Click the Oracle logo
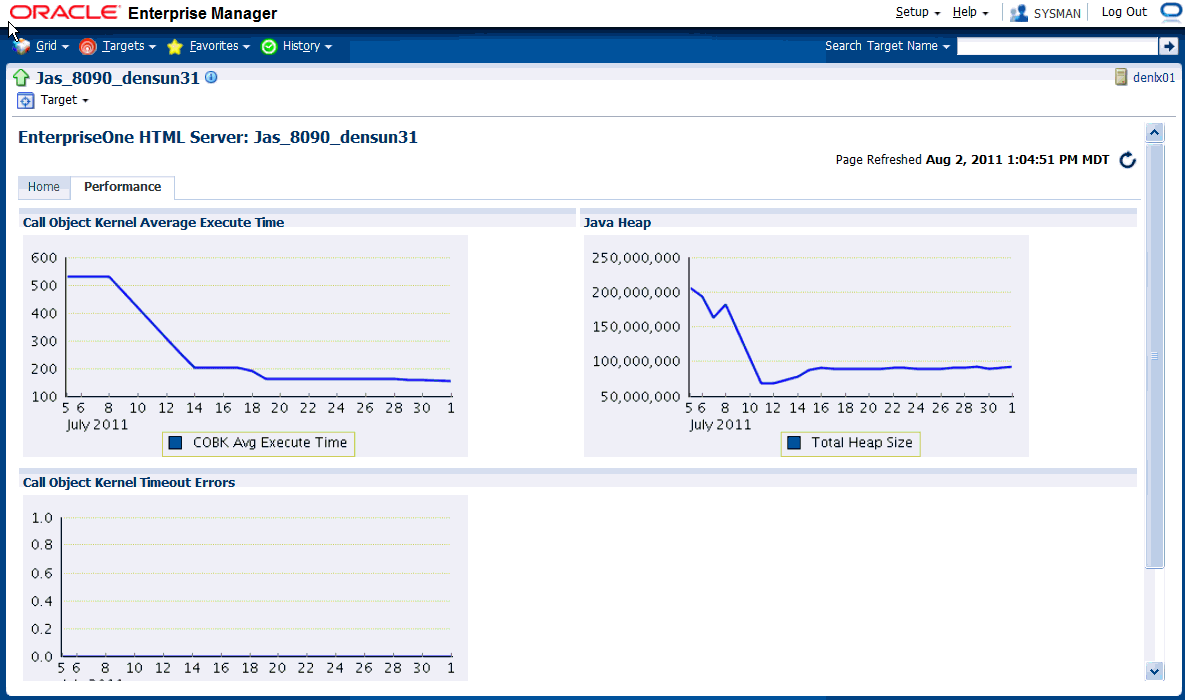Screen dimensions: 1185x700 pos(64,13)
